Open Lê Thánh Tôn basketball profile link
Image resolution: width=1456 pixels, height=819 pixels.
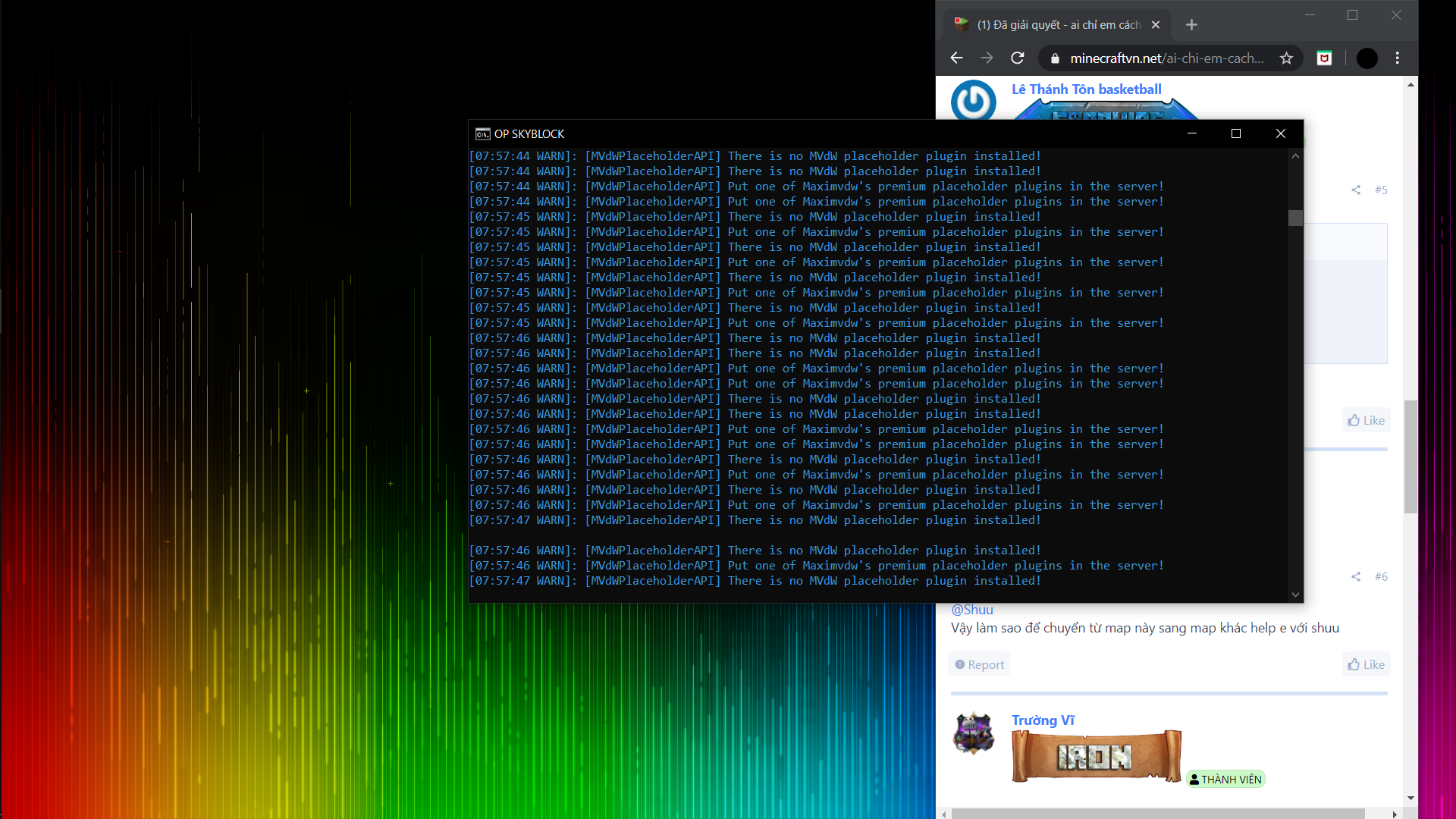point(1086,89)
